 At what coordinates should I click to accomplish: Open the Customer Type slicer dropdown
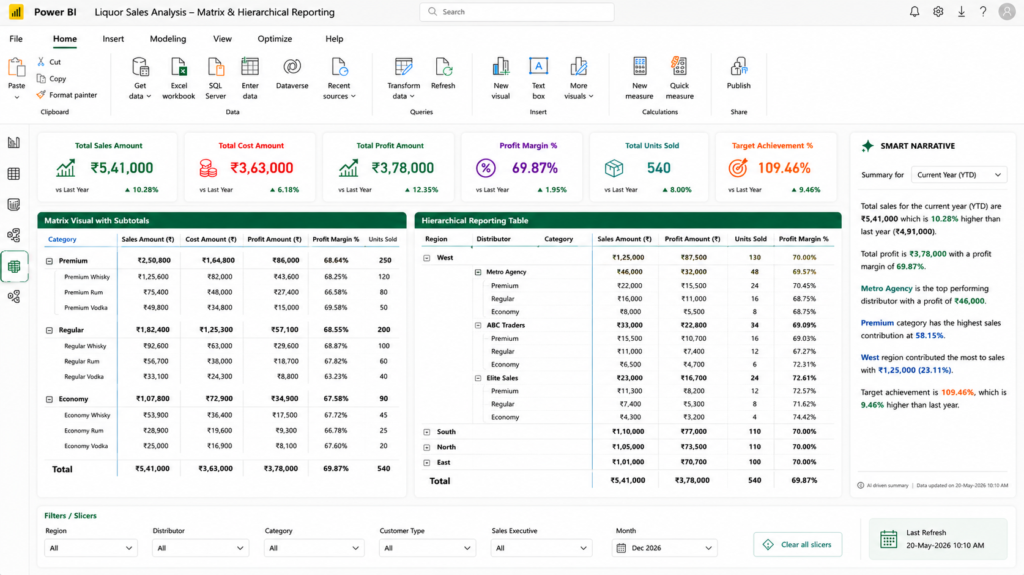[x=427, y=548]
